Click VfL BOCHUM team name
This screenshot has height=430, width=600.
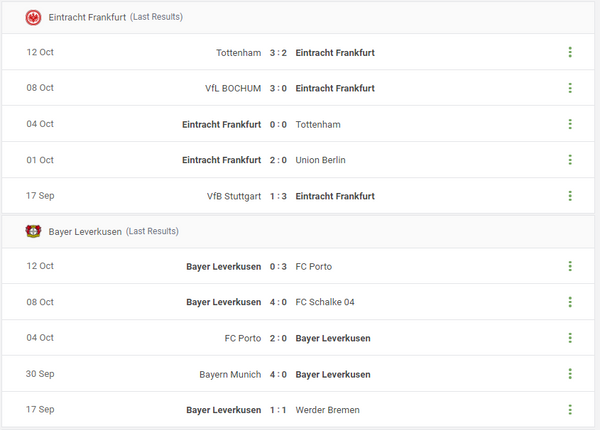click(233, 88)
